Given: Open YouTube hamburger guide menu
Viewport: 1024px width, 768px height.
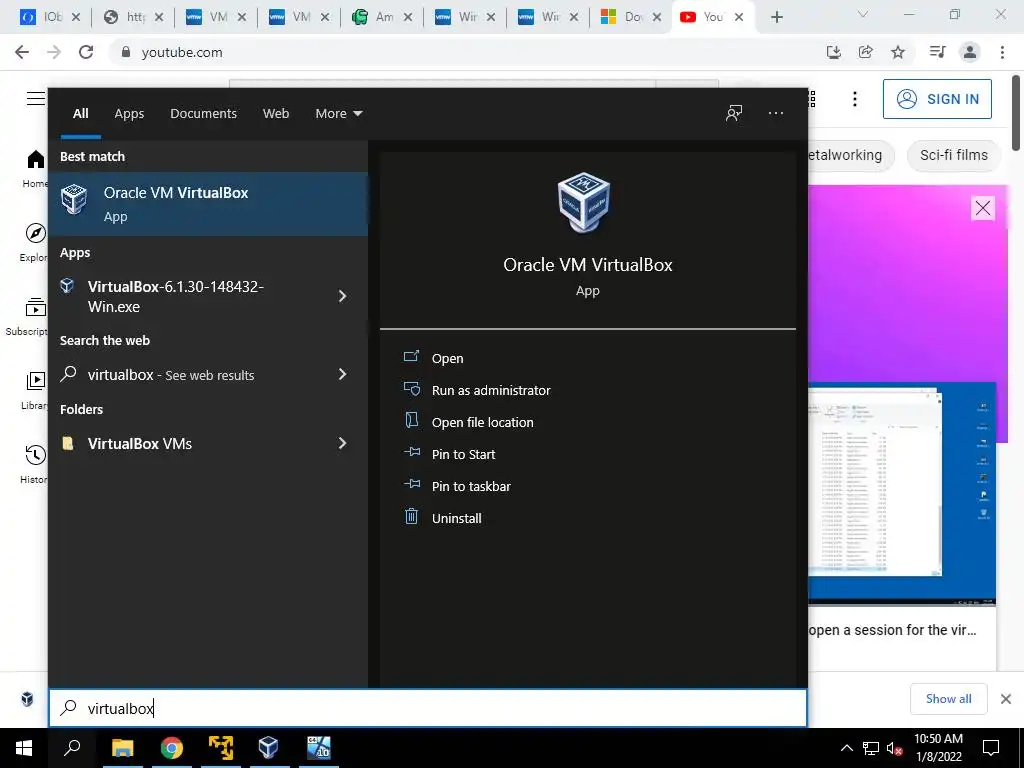Looking at the screenshot, I should tap(36, 99).
